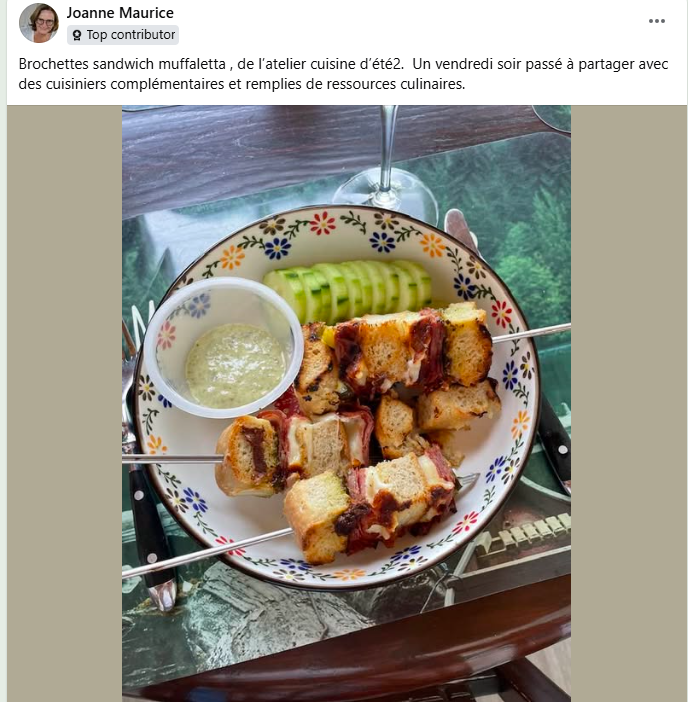Open the muffaletta skewers photo
Viewport: 688px width, 702px height.
pos(346,403)
